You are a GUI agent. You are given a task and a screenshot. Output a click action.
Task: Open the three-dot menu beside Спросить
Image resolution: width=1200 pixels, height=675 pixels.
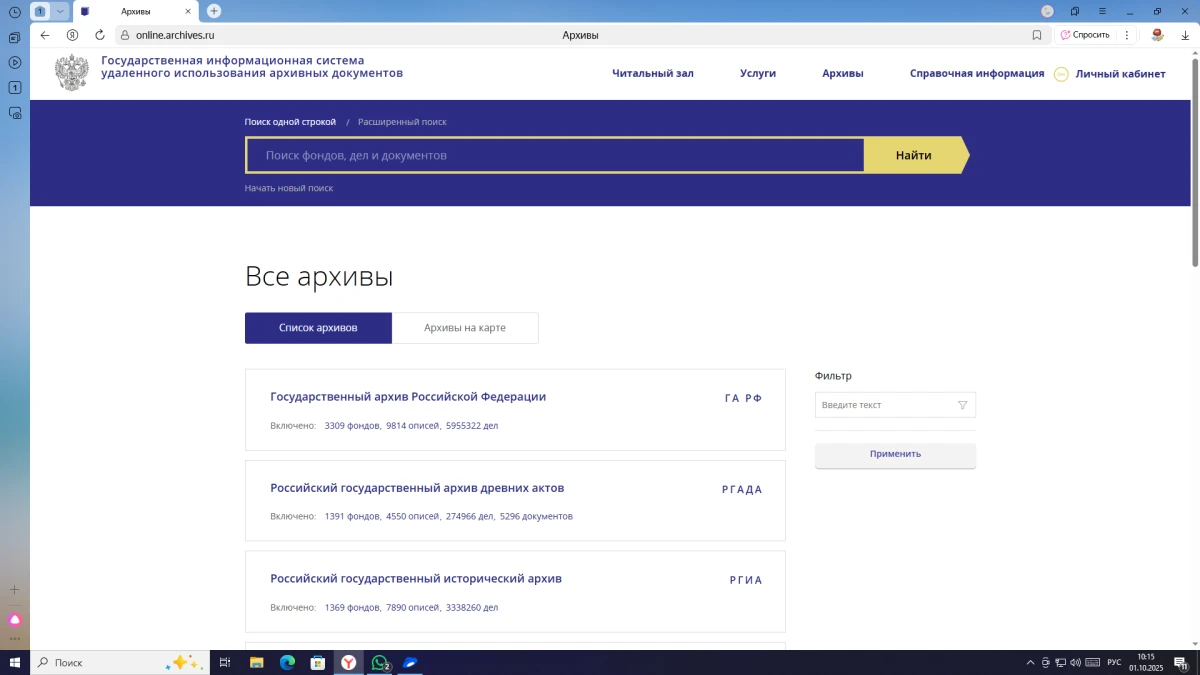[1127, 35]
